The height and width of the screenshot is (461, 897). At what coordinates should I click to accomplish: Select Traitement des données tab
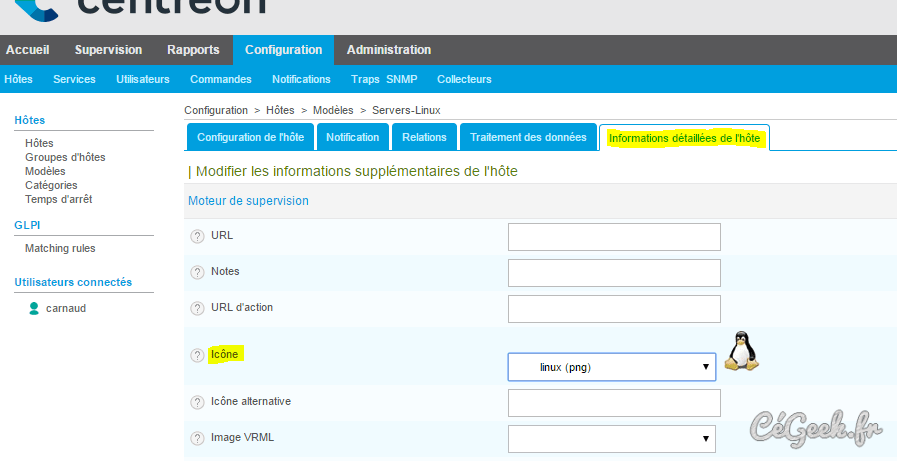pos(528,137)
